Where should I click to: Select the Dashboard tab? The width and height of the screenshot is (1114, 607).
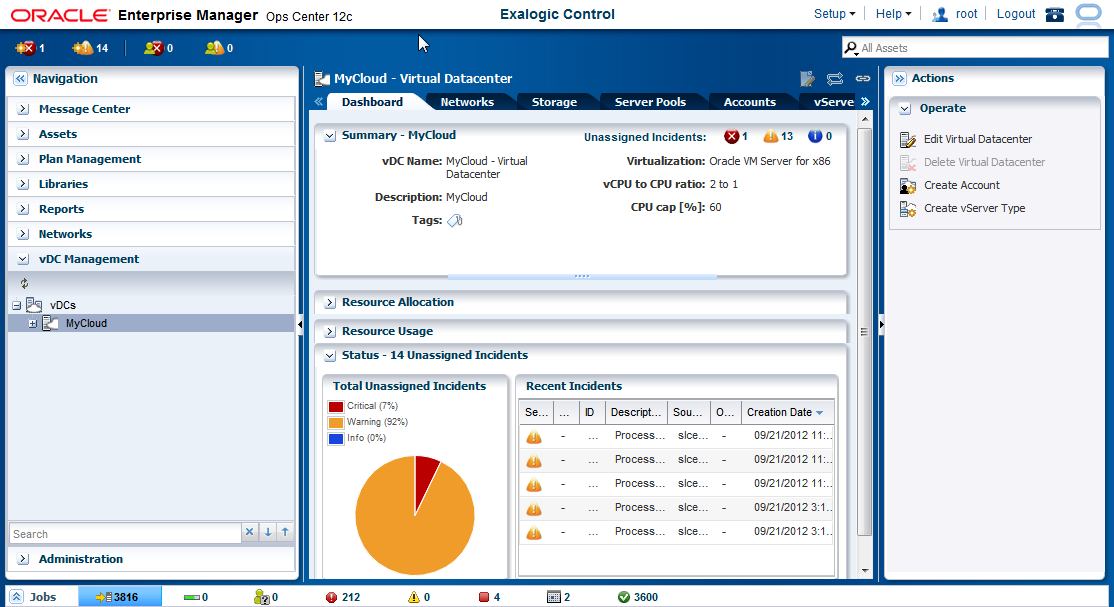coord(372,102)
